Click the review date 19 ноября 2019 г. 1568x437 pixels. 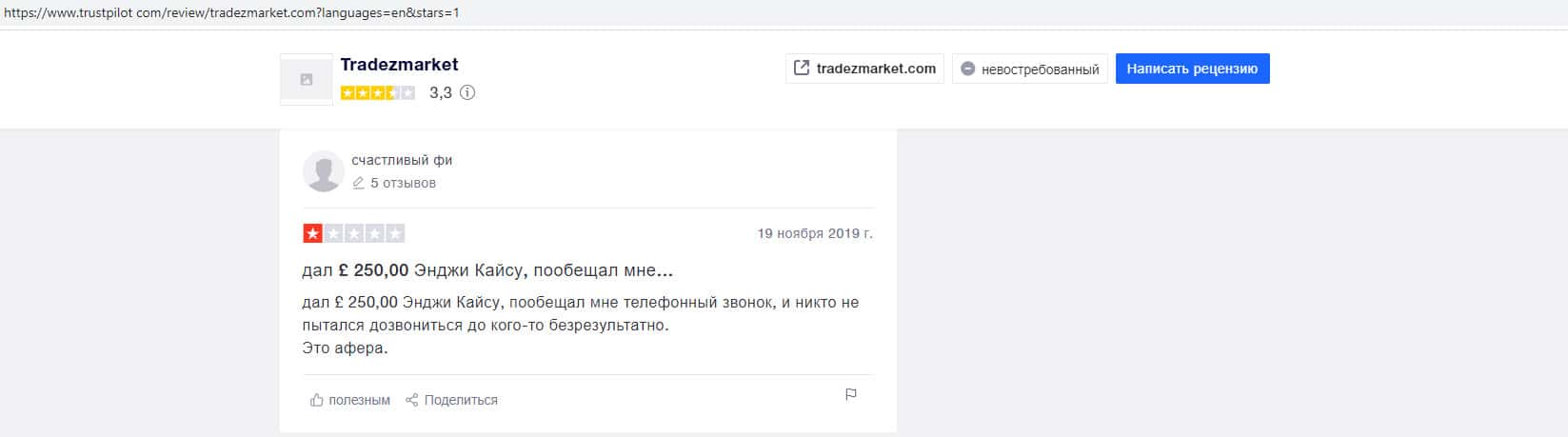pos(814,233)
